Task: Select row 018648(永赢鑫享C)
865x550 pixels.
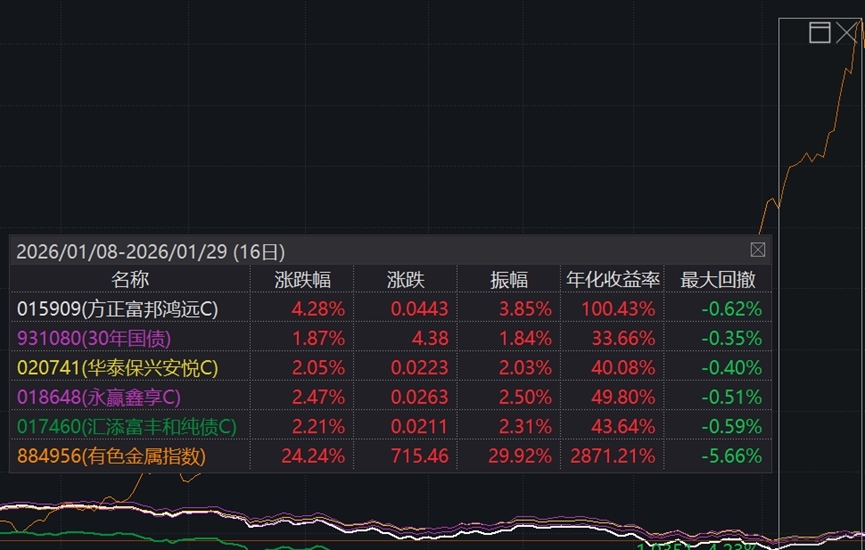Action: (x=391, y=397)
